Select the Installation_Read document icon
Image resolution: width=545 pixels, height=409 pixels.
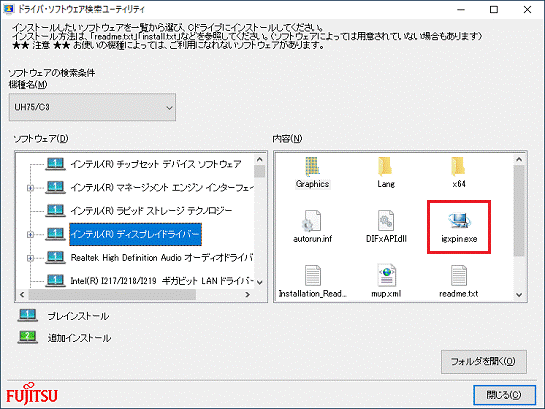coord(312,275)
